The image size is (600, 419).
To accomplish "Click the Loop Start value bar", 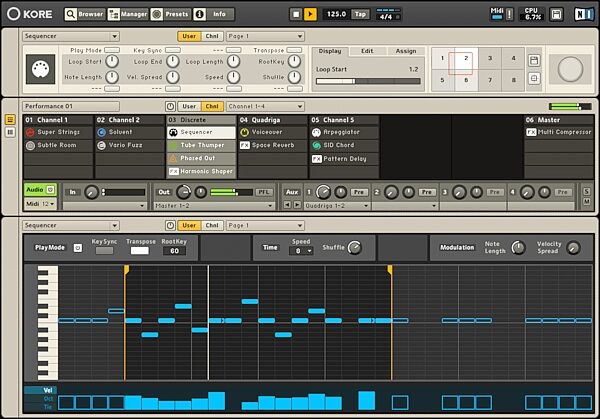I will pos(368,81).
